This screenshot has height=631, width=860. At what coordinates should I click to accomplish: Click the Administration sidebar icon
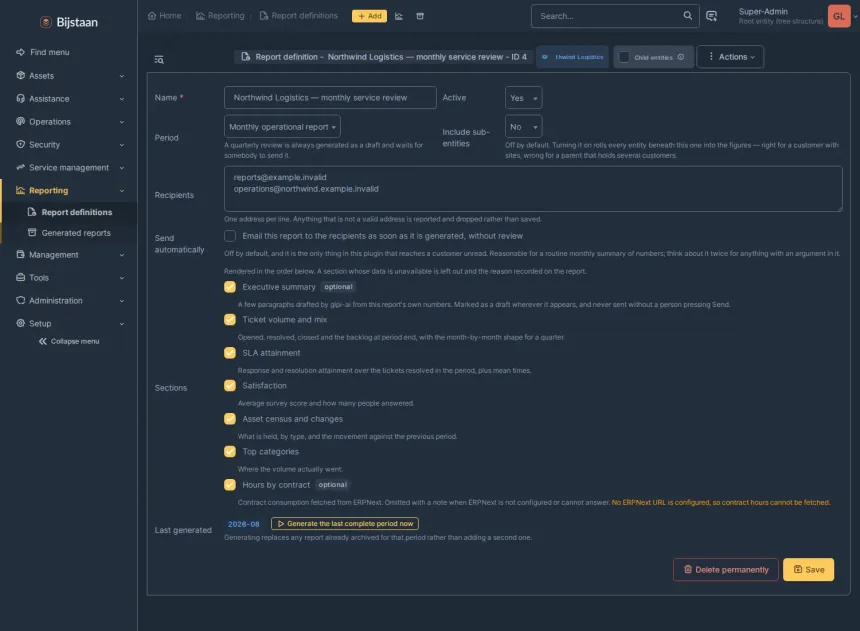(x=20, y=301)
